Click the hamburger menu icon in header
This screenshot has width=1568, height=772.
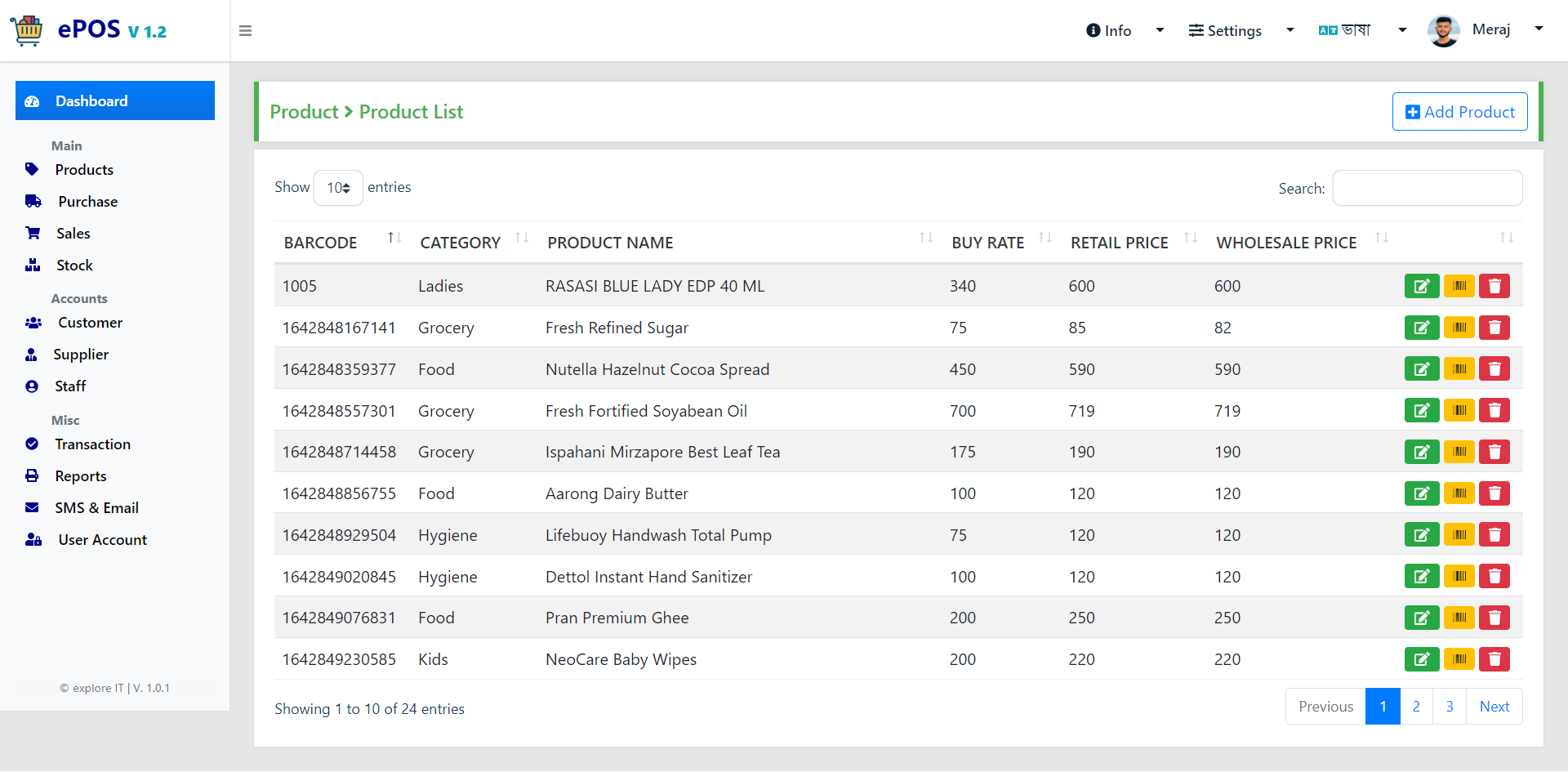point(245,31)
